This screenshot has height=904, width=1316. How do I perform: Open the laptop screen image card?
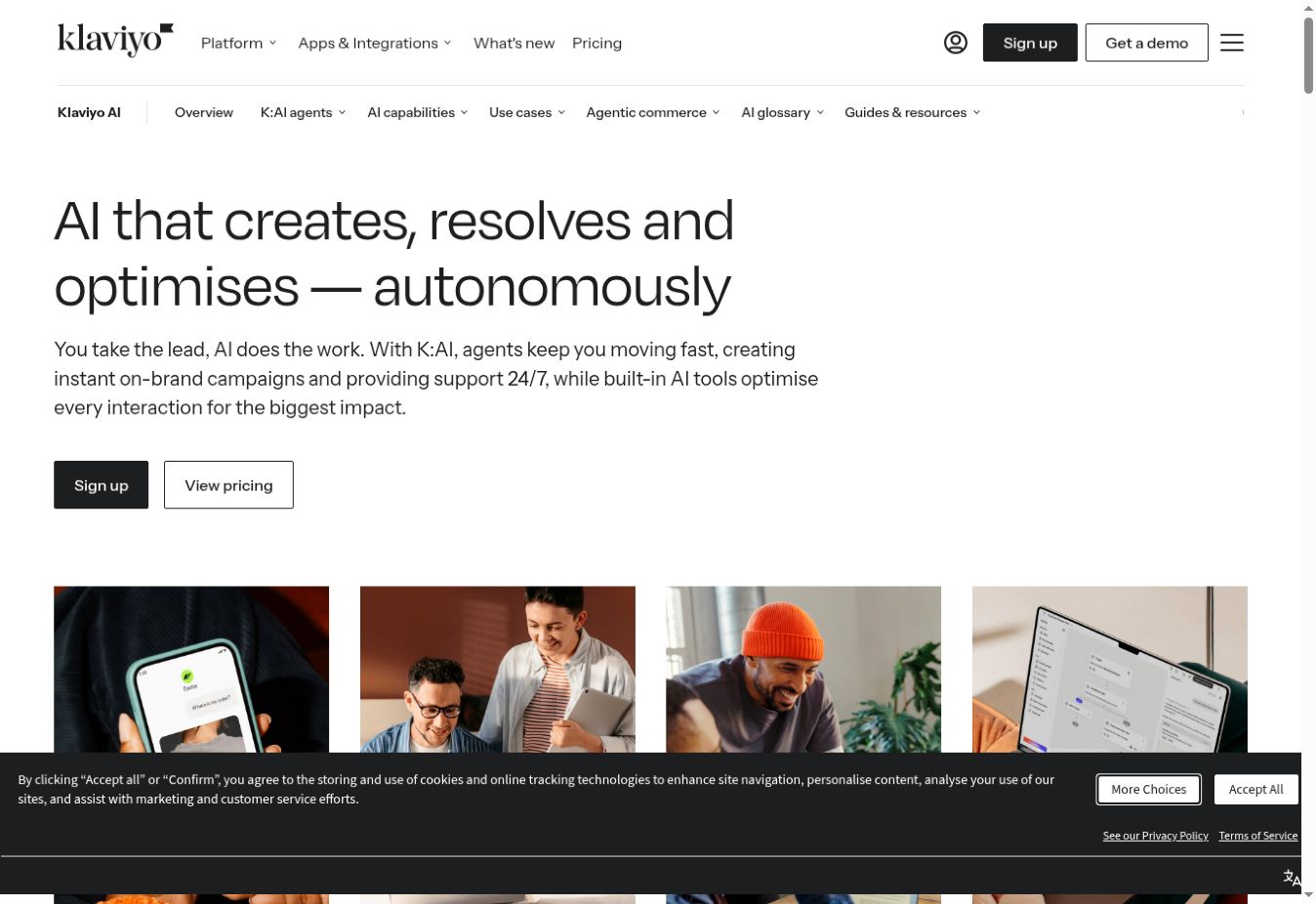pos(1110,670)
